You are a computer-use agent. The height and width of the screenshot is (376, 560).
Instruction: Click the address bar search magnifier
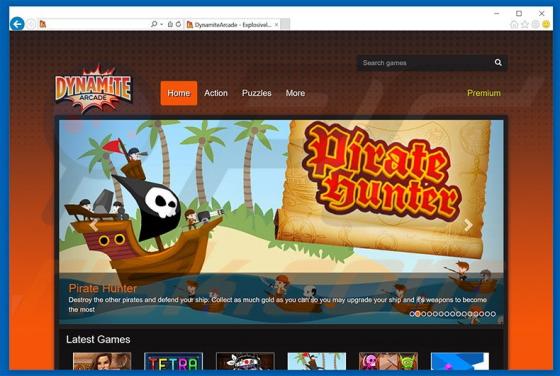154,24
